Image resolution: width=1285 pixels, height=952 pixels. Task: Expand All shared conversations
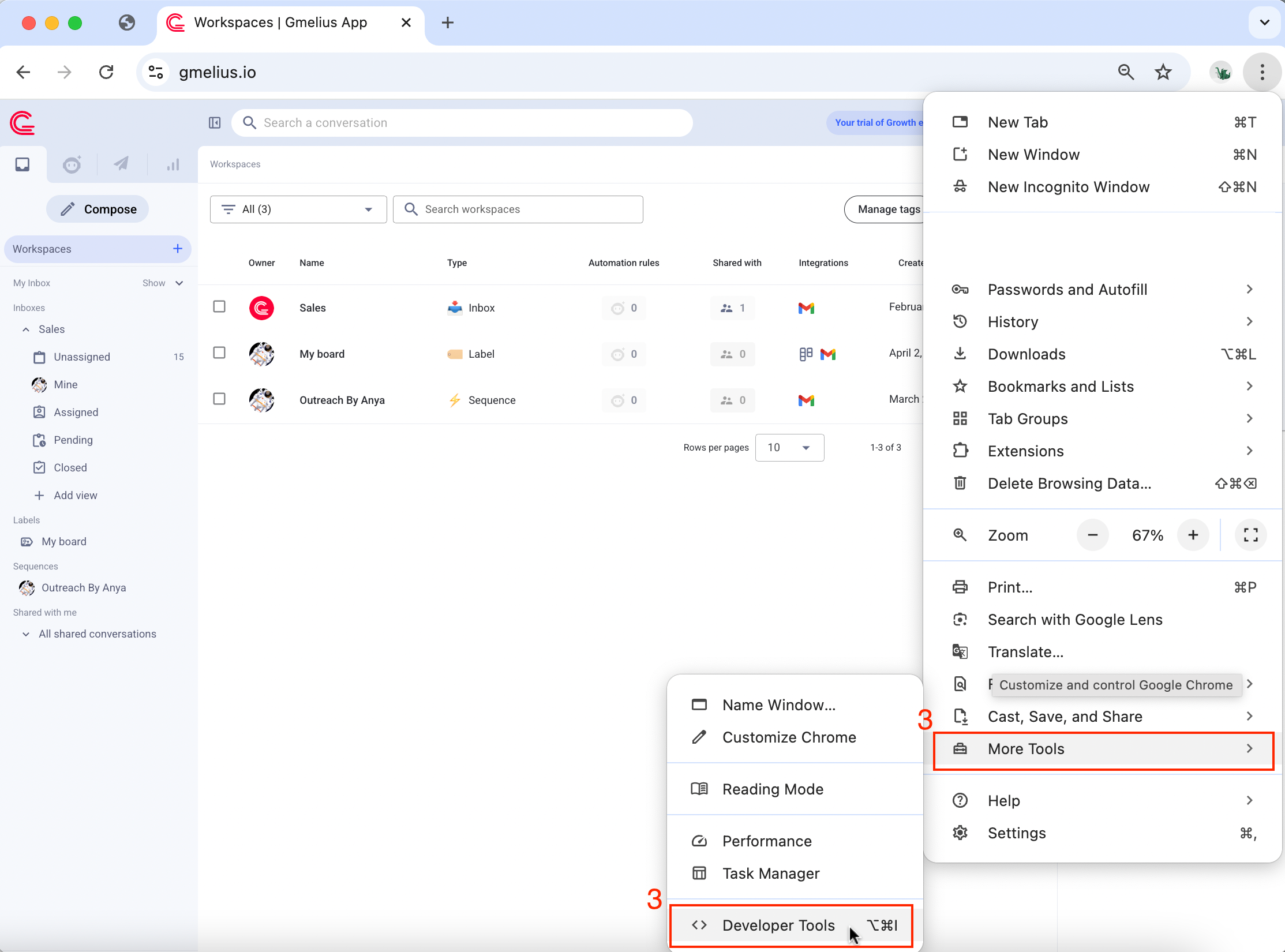26,634
